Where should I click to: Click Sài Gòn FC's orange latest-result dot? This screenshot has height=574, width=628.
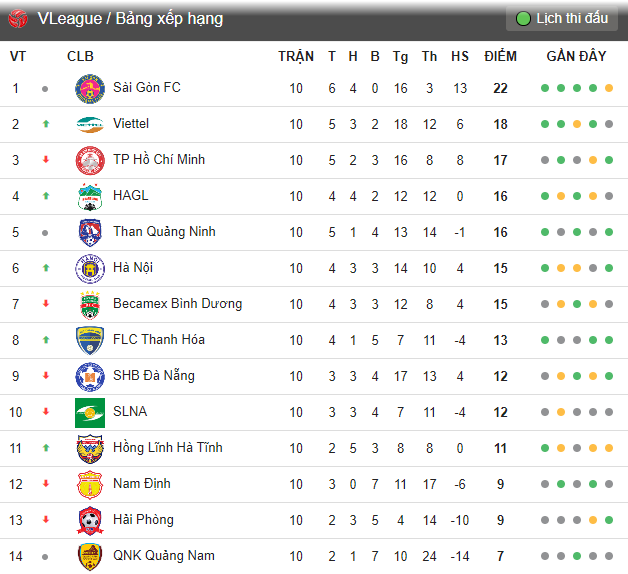click(x=609, y=88)
